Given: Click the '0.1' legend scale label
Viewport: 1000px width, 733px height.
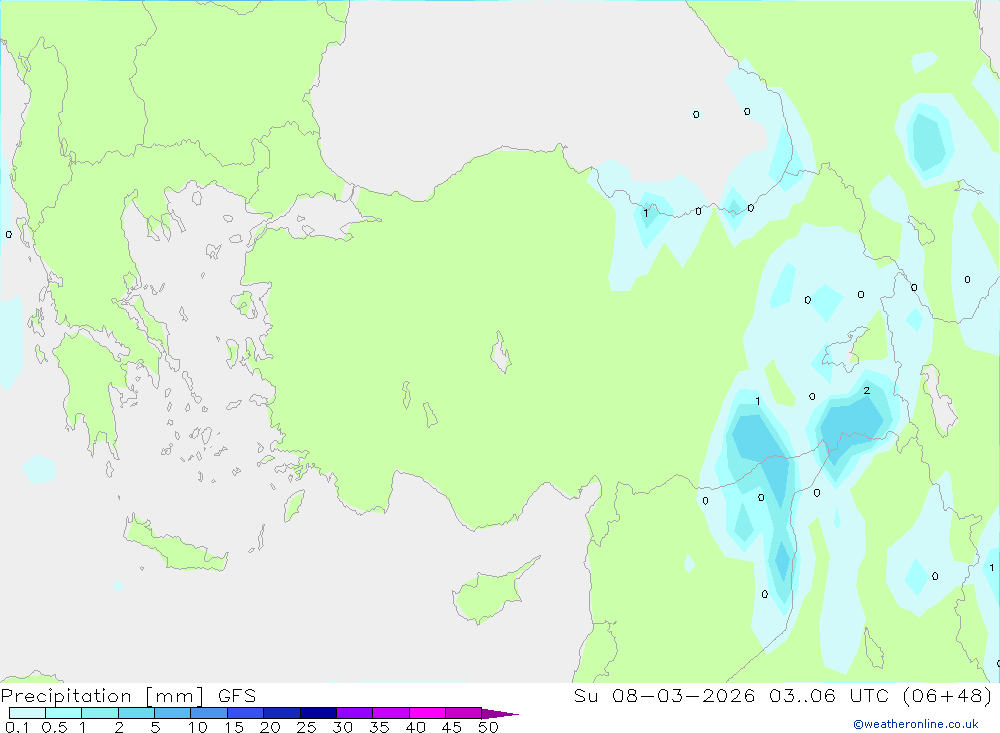Looking at the screenshot, I should coord(17,727).
